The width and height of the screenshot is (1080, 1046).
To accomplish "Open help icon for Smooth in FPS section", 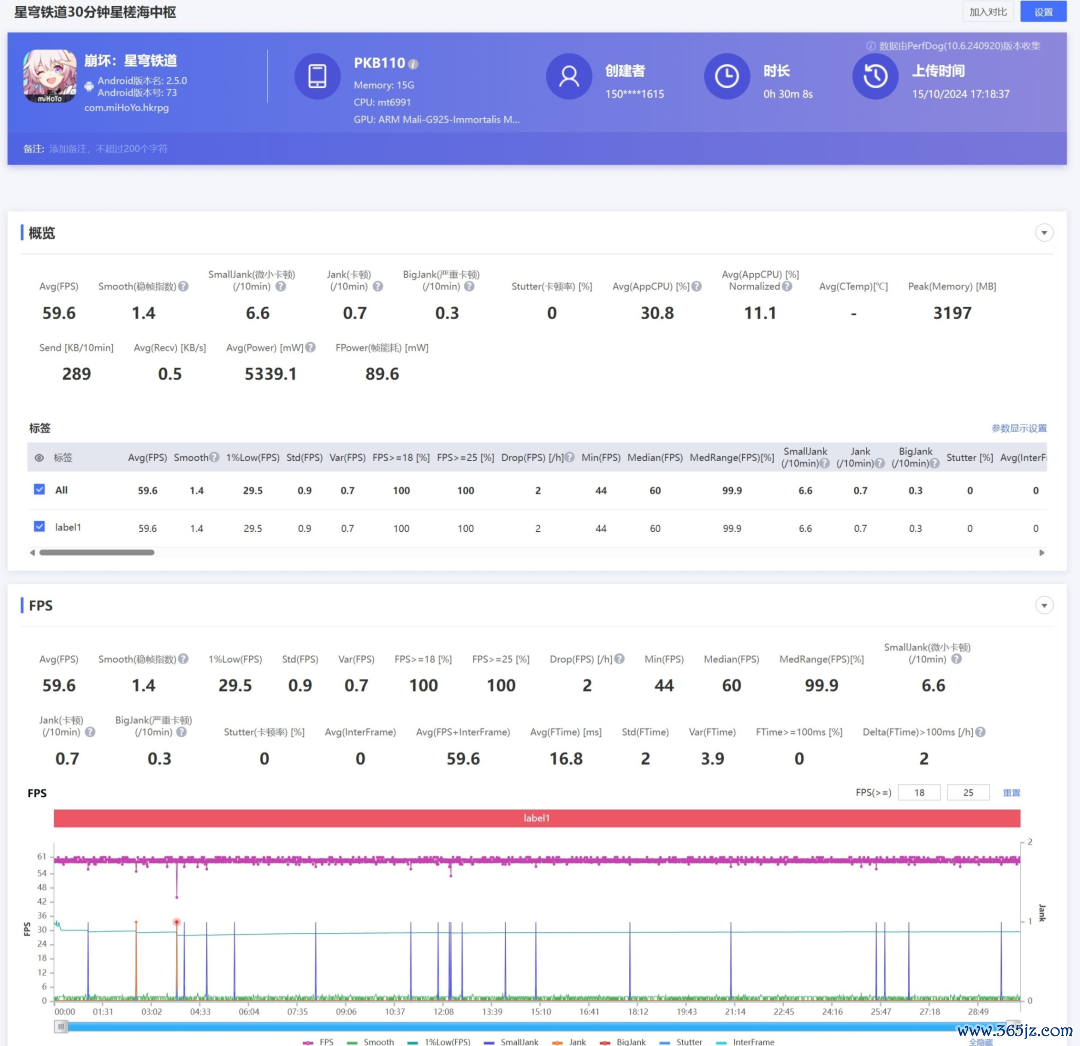I will [x=183, y=659].
